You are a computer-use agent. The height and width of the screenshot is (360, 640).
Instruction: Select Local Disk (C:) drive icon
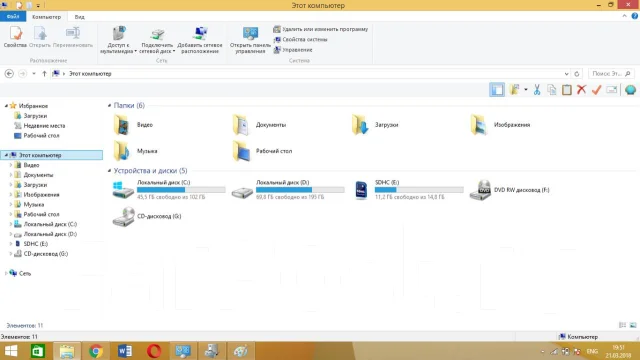(123, 190)
